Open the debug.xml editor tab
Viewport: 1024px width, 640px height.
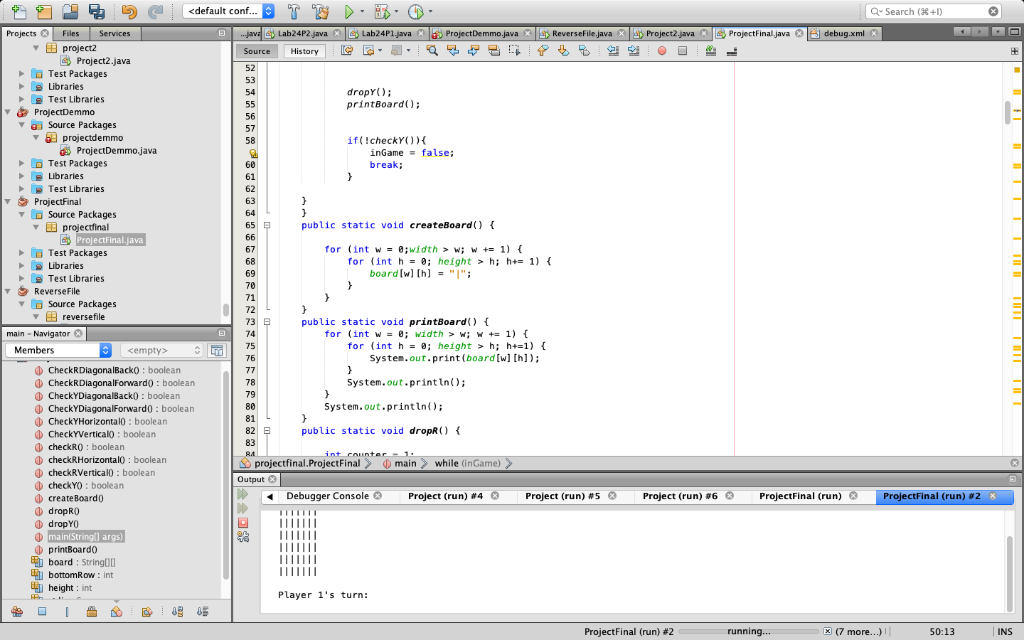click(x=844, y=33)
